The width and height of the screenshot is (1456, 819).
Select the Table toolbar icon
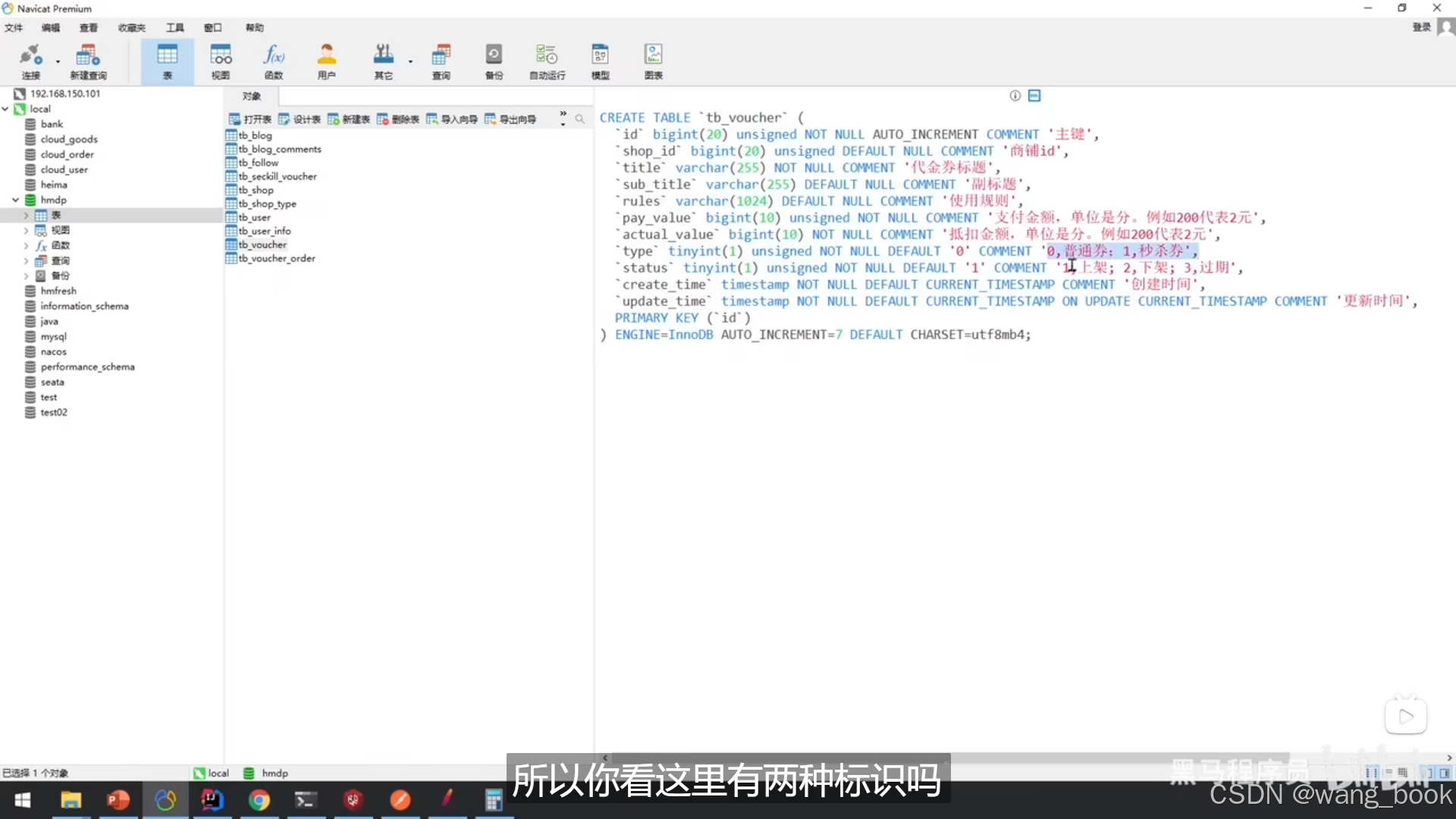(x=167, y=61)
